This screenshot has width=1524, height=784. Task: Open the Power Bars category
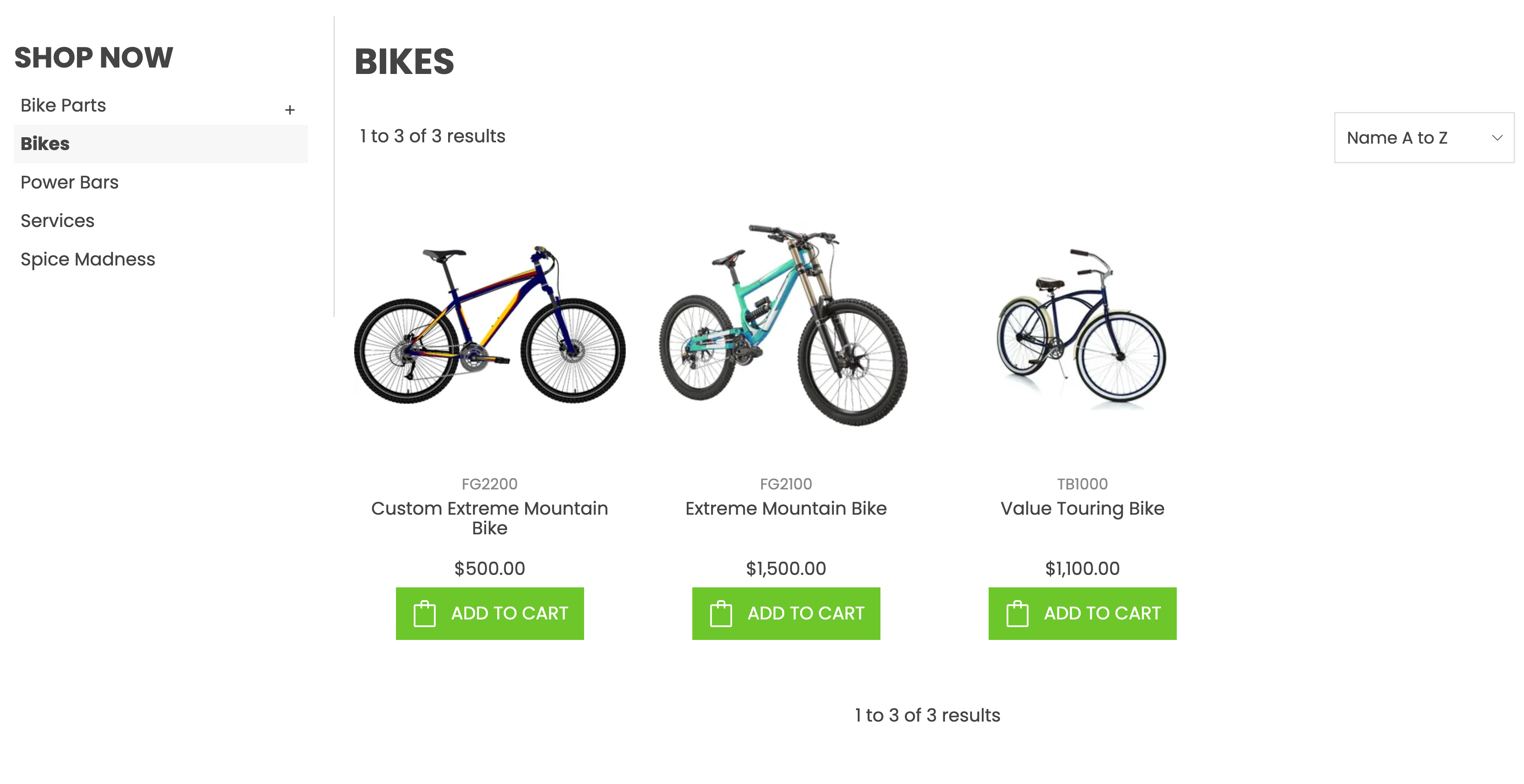point(69,182)
